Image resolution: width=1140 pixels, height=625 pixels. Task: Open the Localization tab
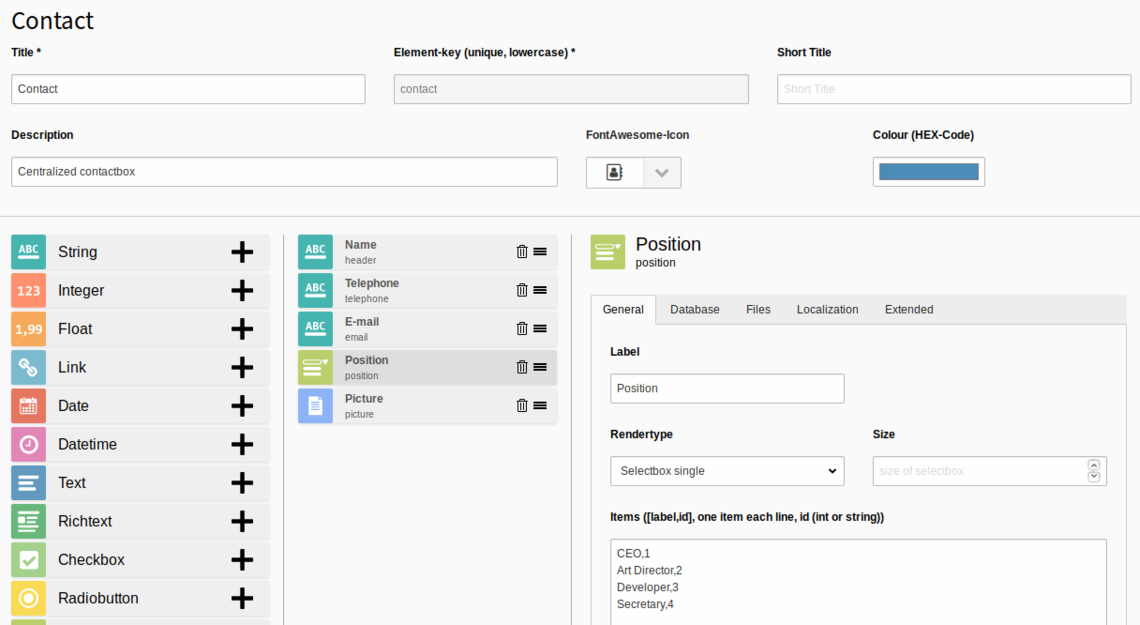point(827,309)
